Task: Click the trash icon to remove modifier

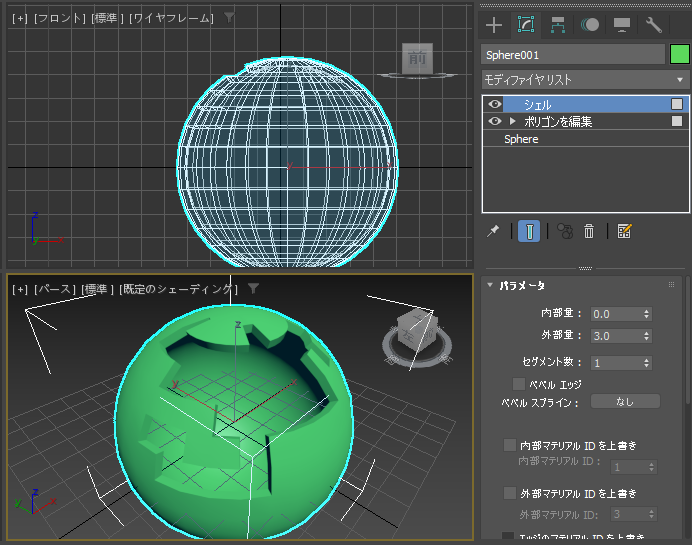Action: (589, 231)
